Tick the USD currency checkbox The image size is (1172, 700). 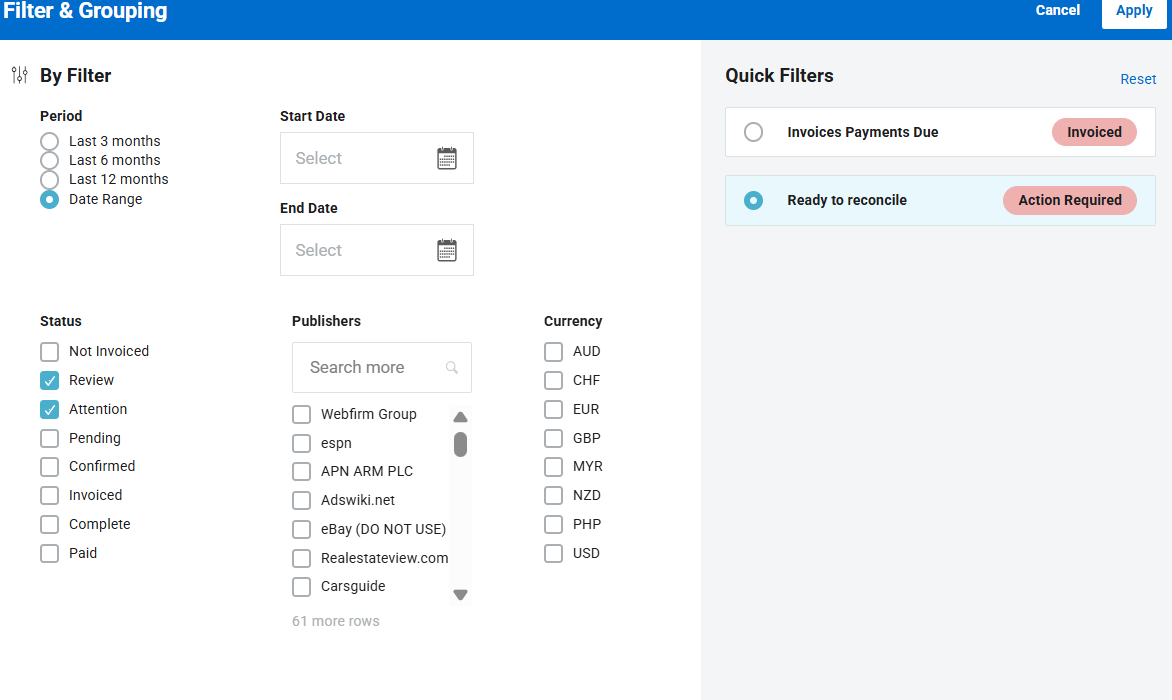pos(553,554)
